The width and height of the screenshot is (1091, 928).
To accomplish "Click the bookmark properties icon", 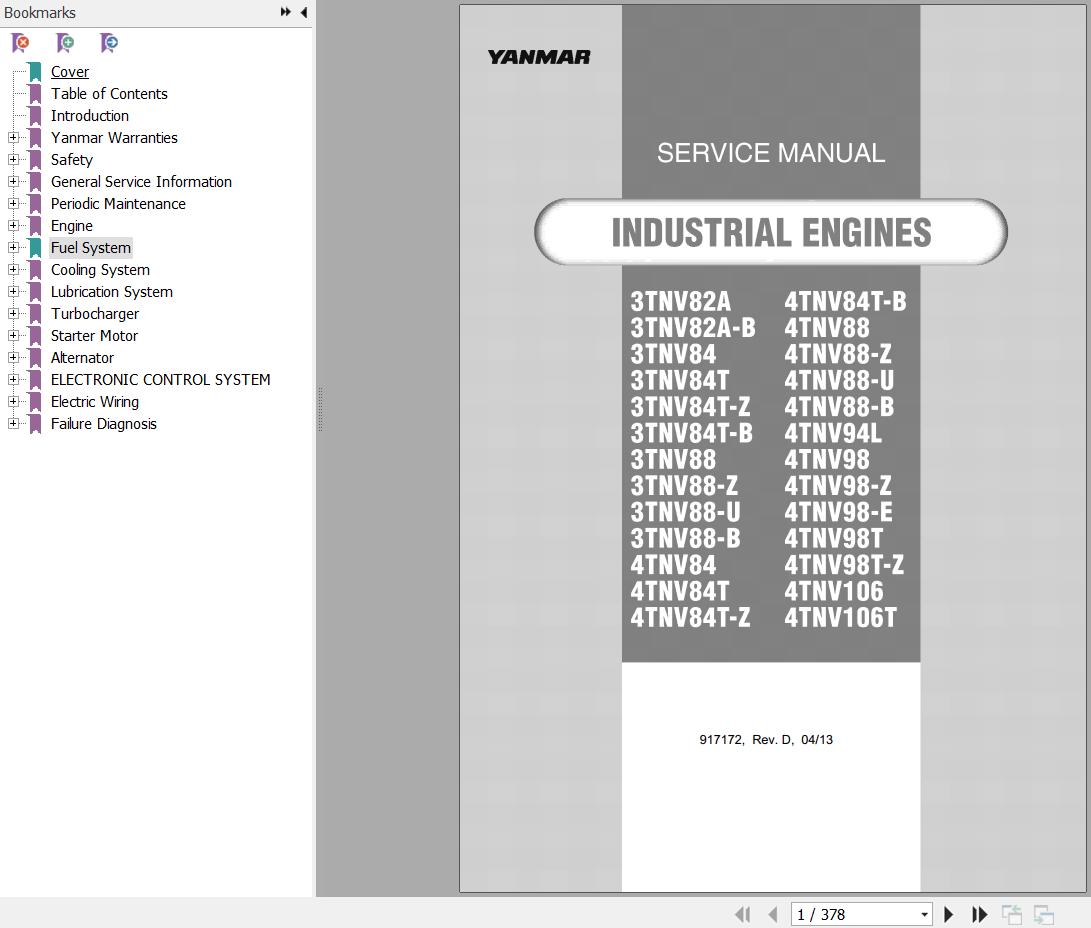I will (x=109, y=43).
